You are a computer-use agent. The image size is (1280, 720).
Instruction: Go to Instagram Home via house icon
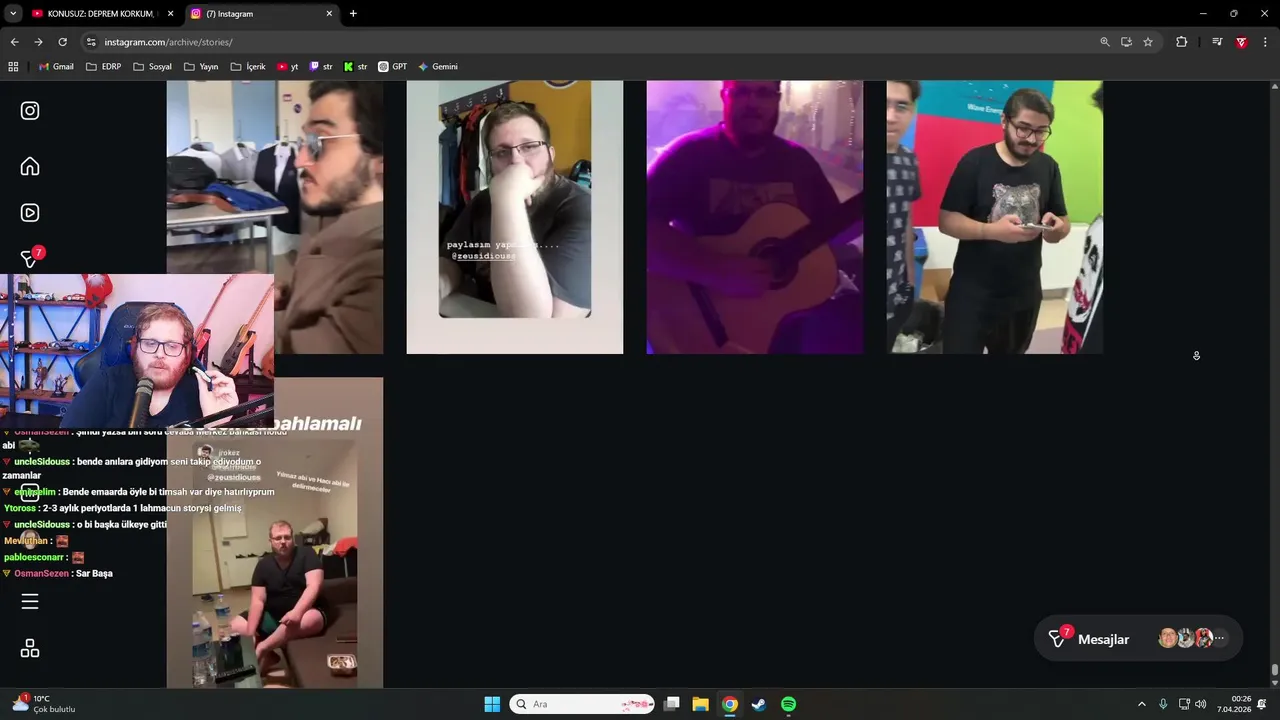tap(30, 166)
